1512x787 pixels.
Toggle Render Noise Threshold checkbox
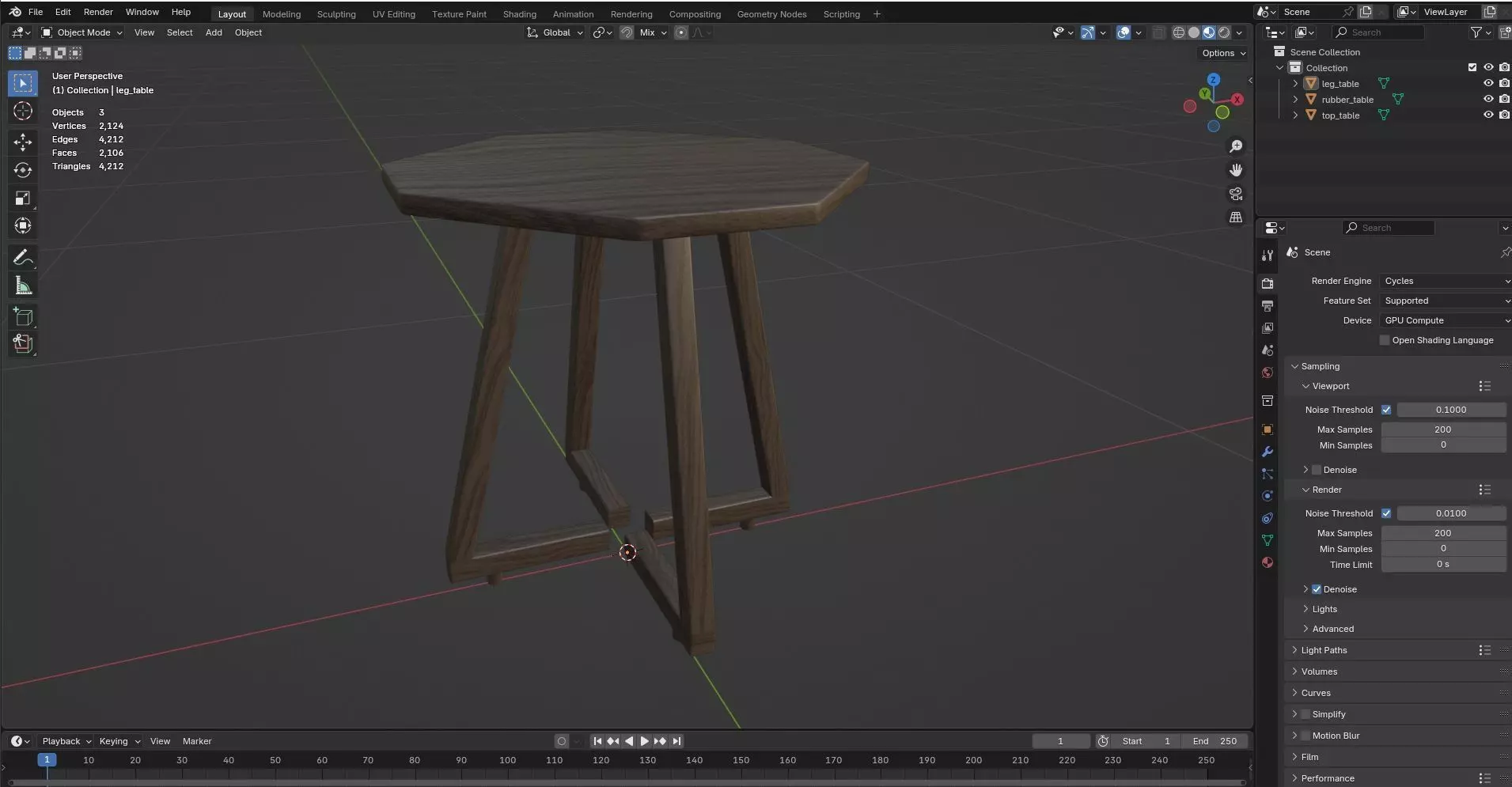click(1386, 513)
